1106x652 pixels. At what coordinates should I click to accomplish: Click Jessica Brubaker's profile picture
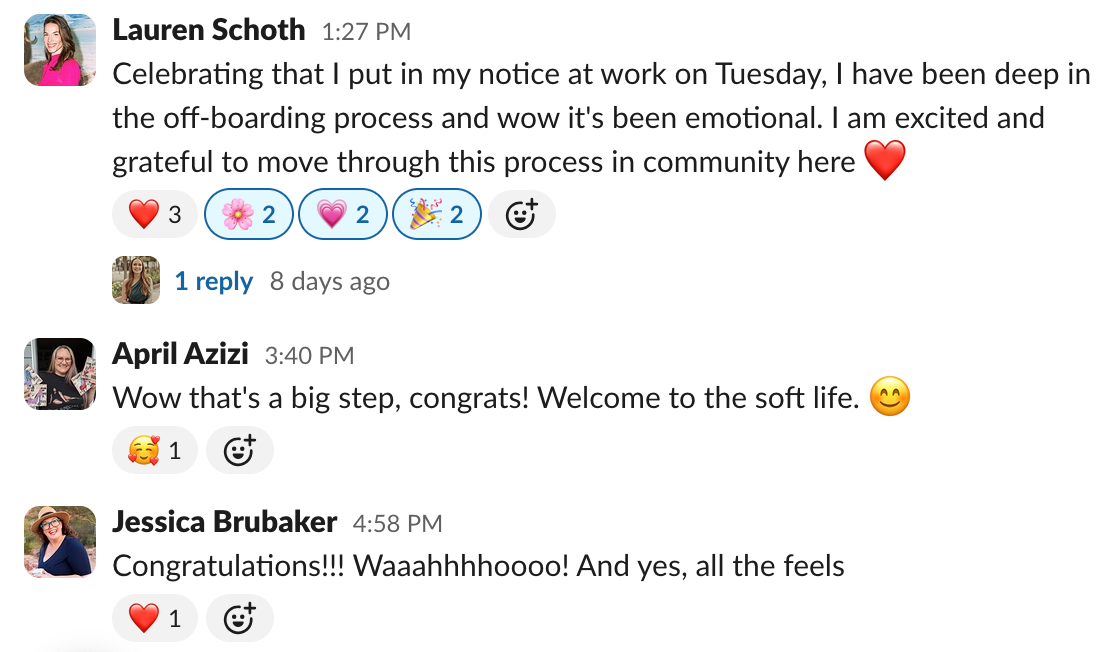point(60,542)
